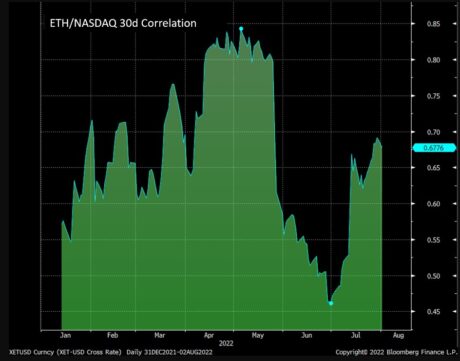Click the 0.50 axis tick label

click(433, 276)
